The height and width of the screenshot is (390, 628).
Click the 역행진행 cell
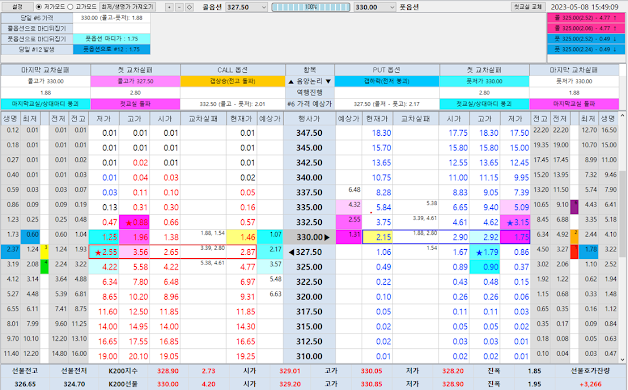pos(310,92)
